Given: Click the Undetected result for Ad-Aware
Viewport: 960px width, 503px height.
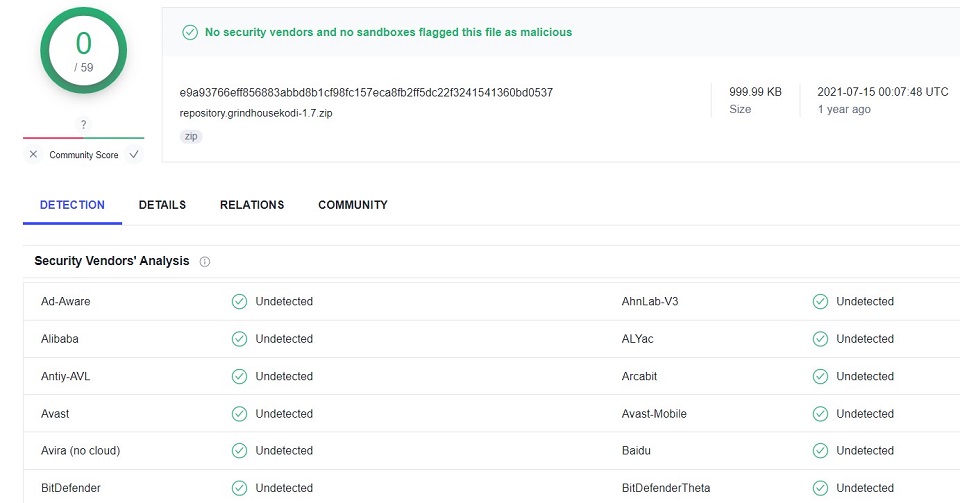Looking at the screenshot, I should pyautogui.click(x=284, y=302).
